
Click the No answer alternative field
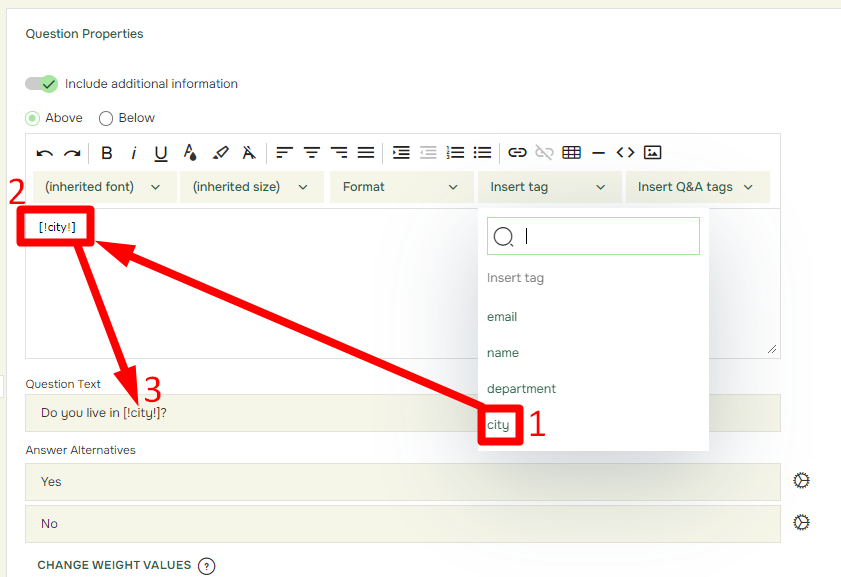click(x=403, y=524)
